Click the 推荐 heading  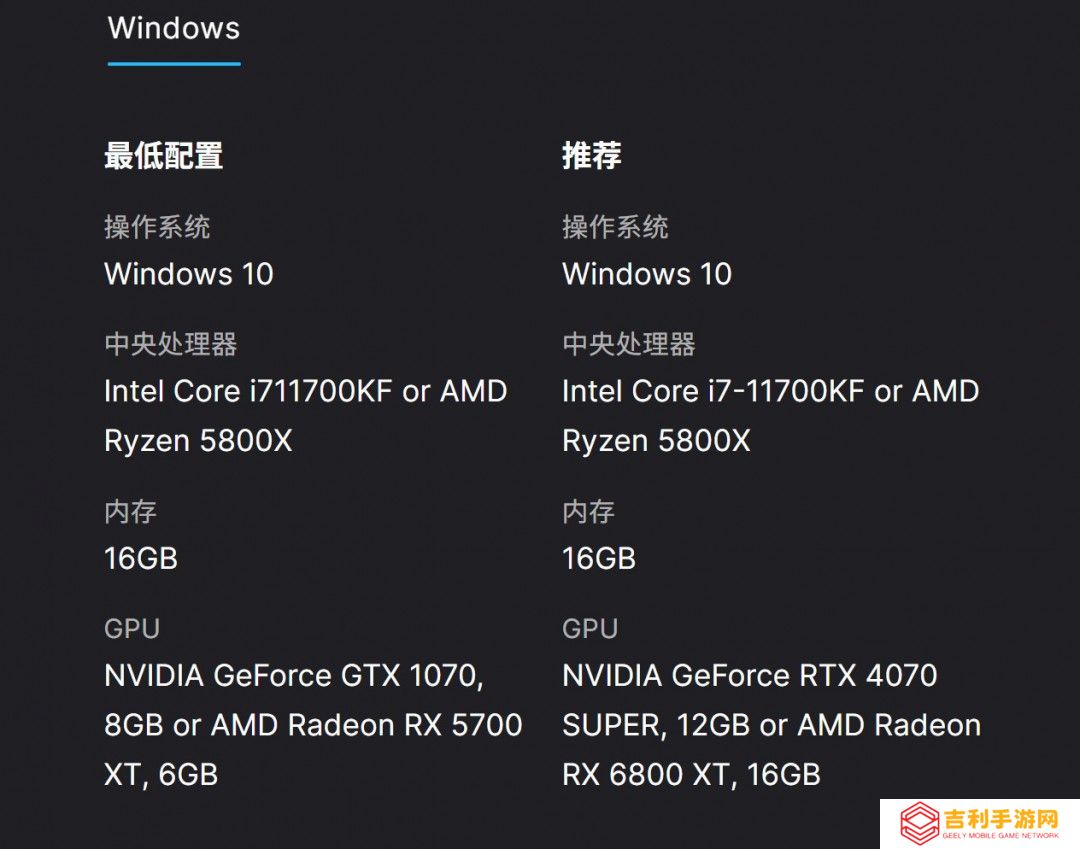click(x=592, y=156)
